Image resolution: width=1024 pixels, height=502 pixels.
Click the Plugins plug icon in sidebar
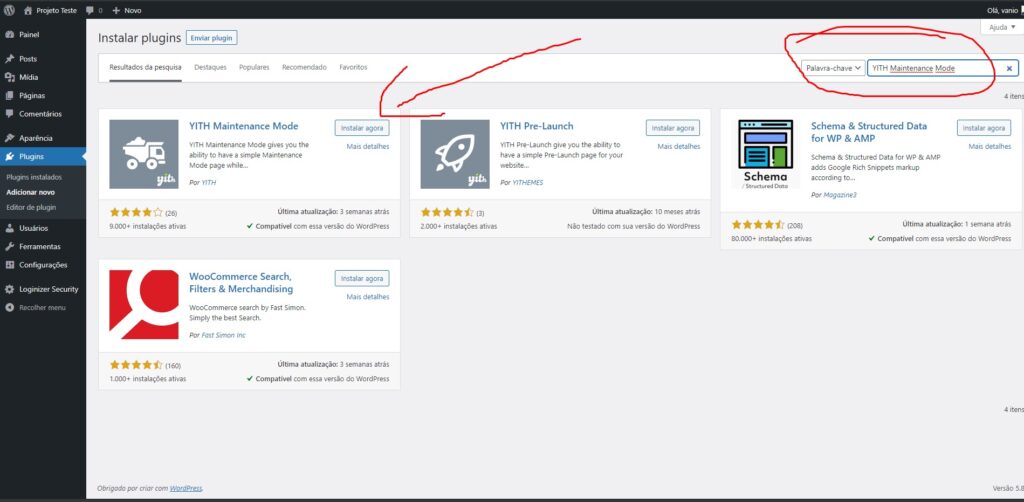10,157
